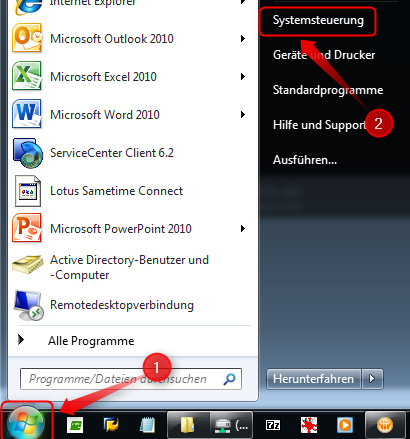The image size is (410, 439).
Task: Open Standardprogramme
Action: pos(328,90)
